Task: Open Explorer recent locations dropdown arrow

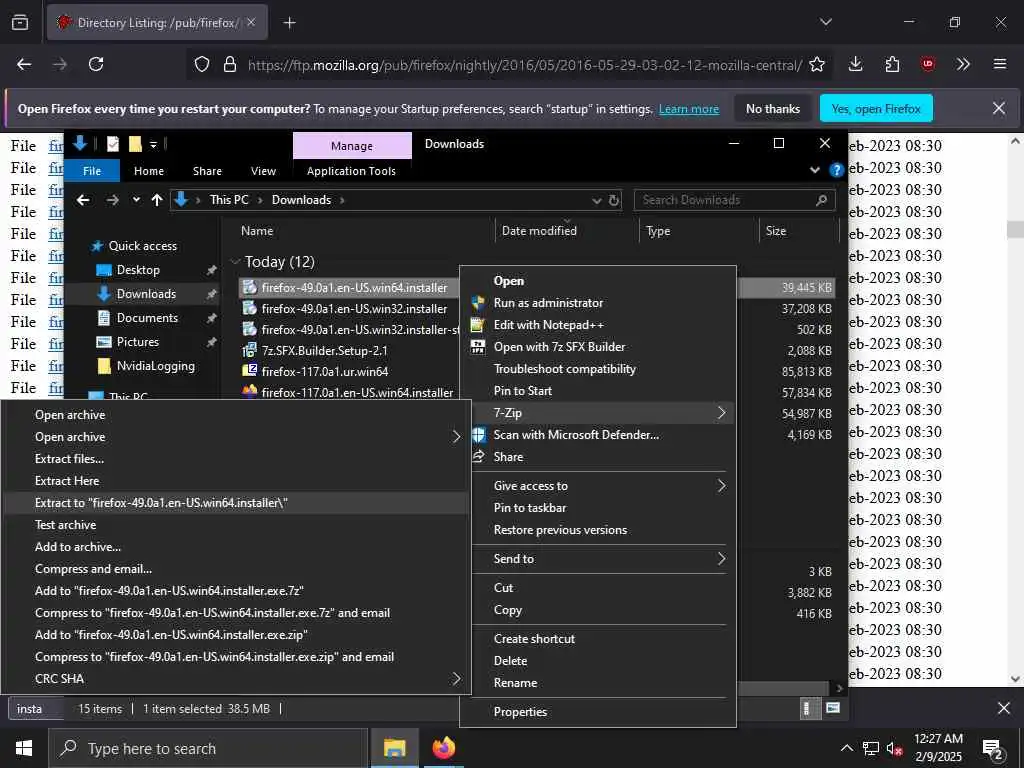Action: 136,200
